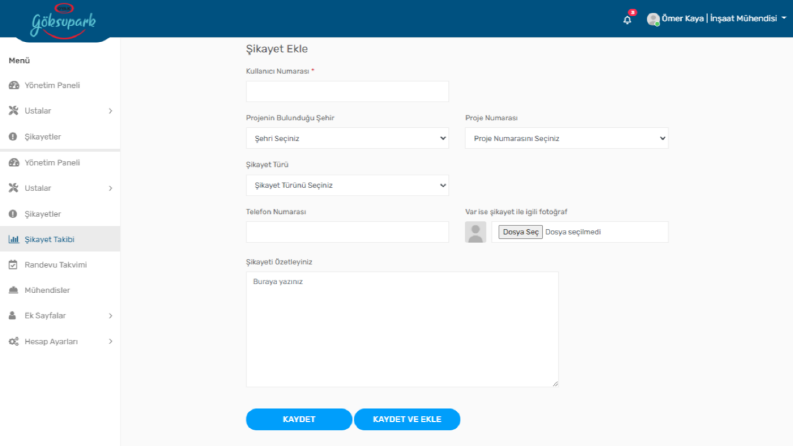Click the Dosya Seç file button

point(520,232)
